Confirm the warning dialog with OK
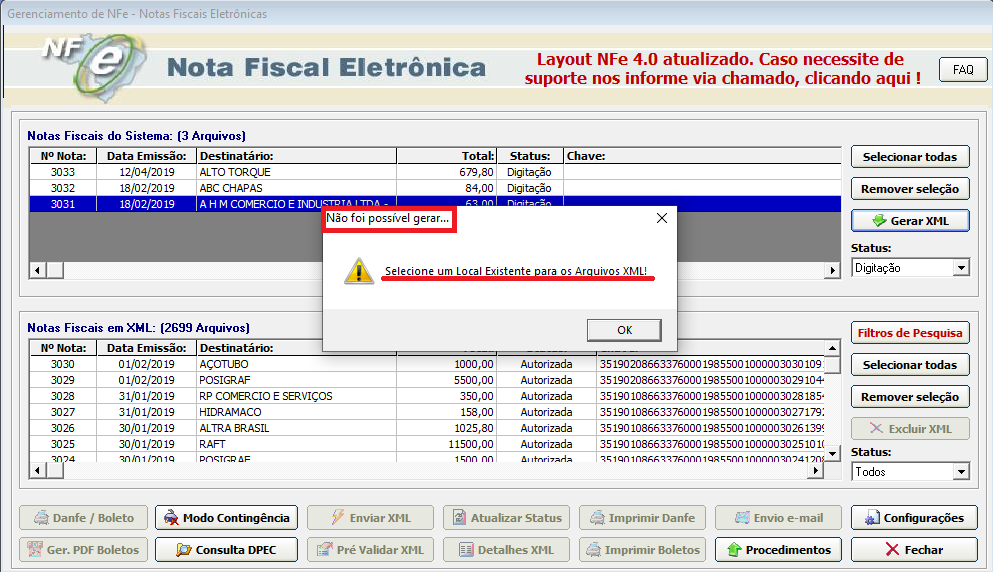Screen dimensions: 993x572 [x=624, y=330]
